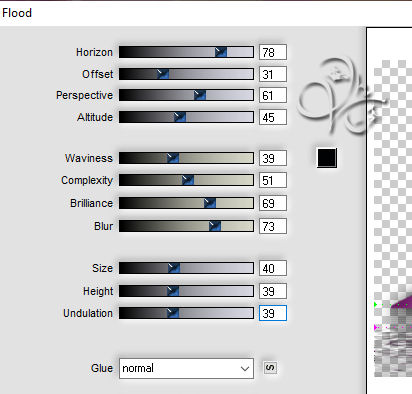Click the Brilliance slider handle
Screen dimensions: 412x394
[210, 203]
